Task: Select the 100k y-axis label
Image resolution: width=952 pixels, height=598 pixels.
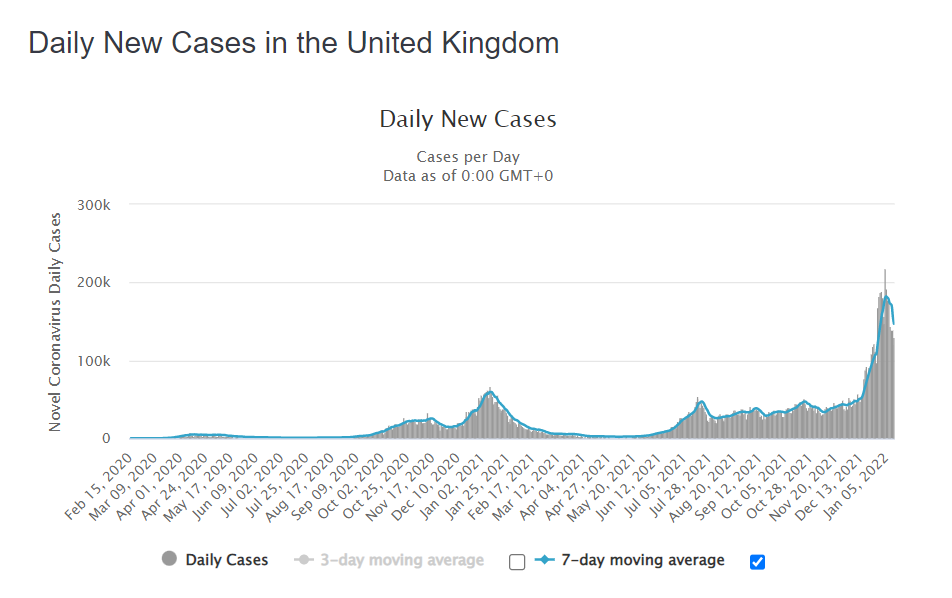Action: click(x=93, y=361)
